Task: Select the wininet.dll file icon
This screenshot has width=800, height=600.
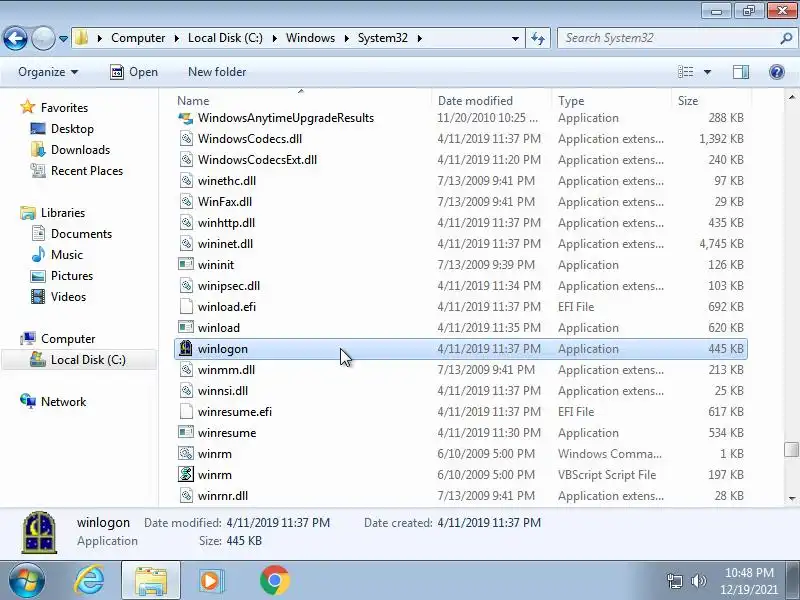Action: pos(186,244)
